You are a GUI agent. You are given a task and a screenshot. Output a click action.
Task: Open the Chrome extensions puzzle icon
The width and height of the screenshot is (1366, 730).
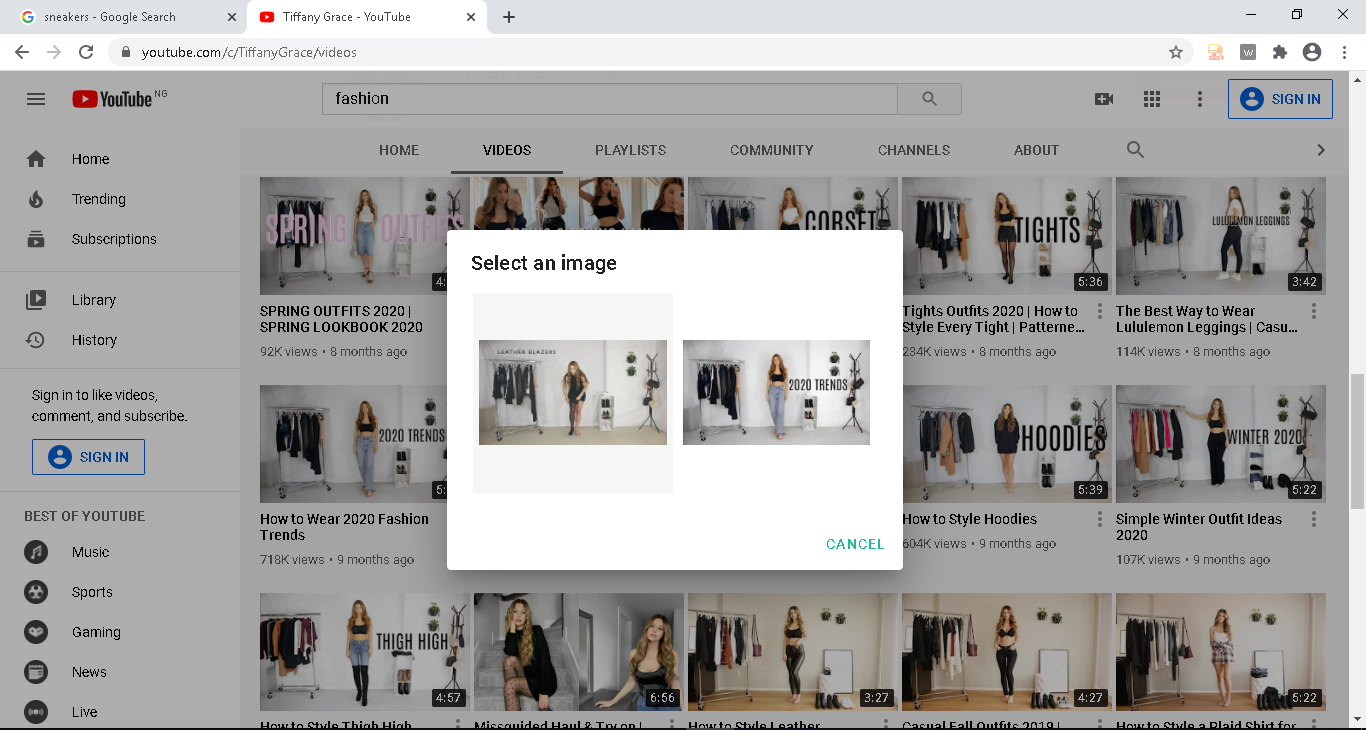pos(1280,52)
